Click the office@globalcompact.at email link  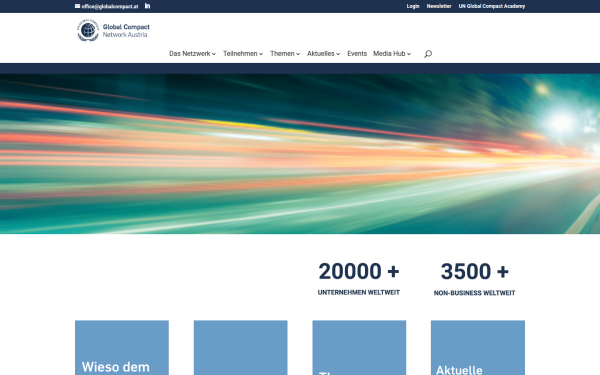click(107, 6)
